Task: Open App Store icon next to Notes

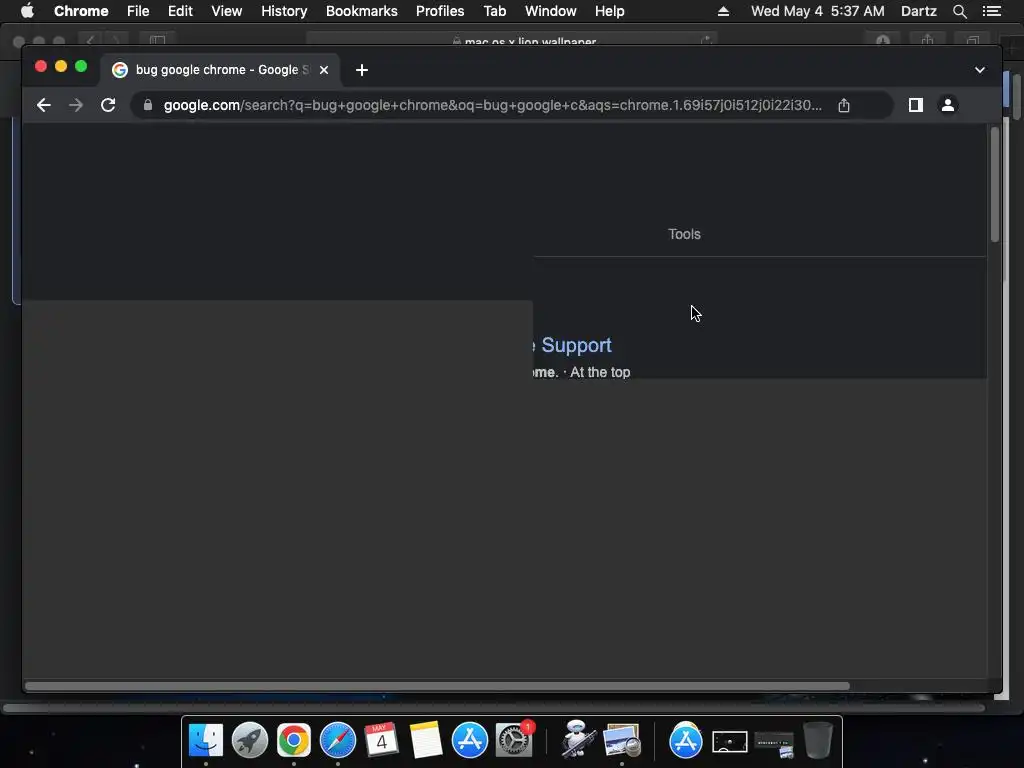Action: 470,740
